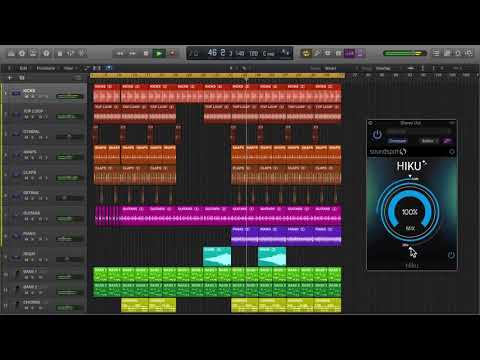Screen dimensions: 480x360
Task: Duplicate the selected track
Action: point(22,78)
